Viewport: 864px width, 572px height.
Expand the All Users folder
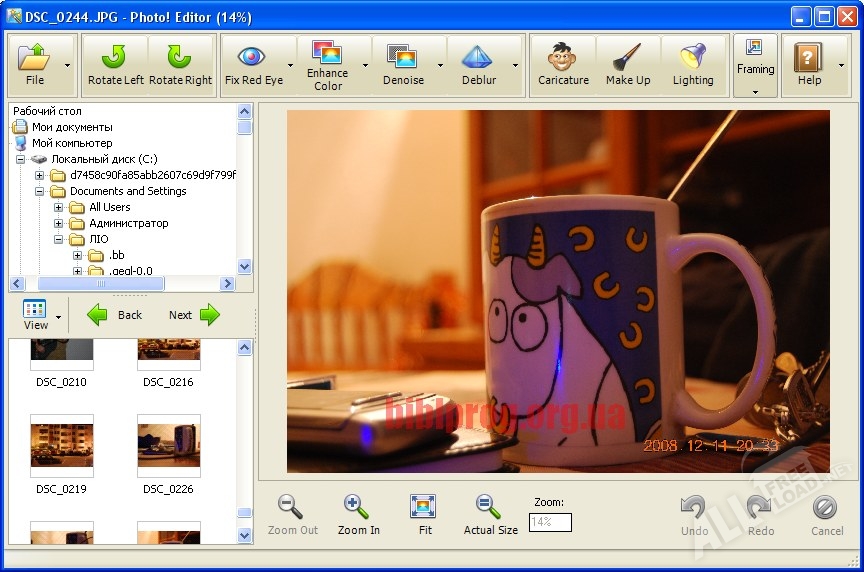59,207
